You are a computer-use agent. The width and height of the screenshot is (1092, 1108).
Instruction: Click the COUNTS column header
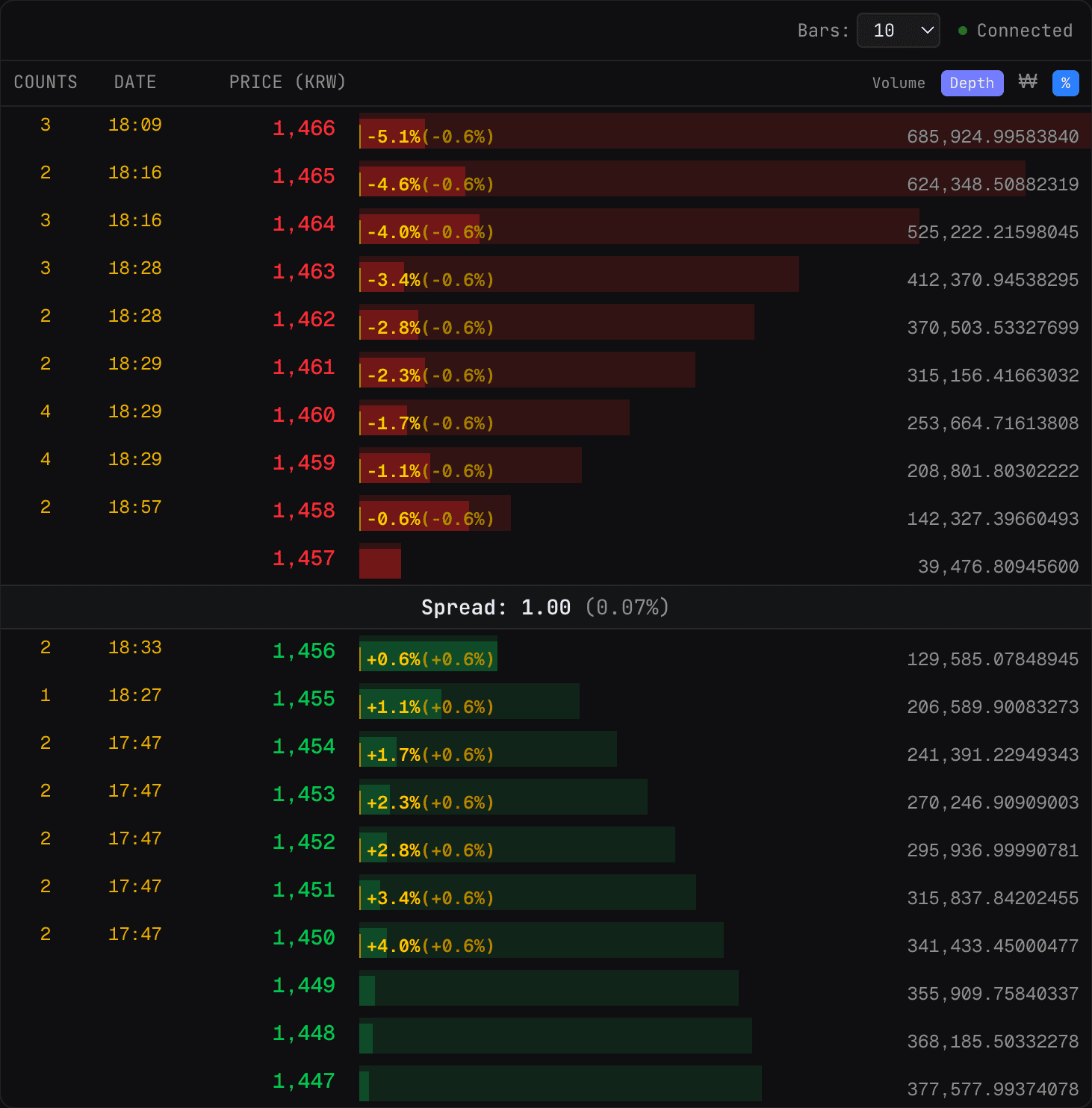click(46, 82)
